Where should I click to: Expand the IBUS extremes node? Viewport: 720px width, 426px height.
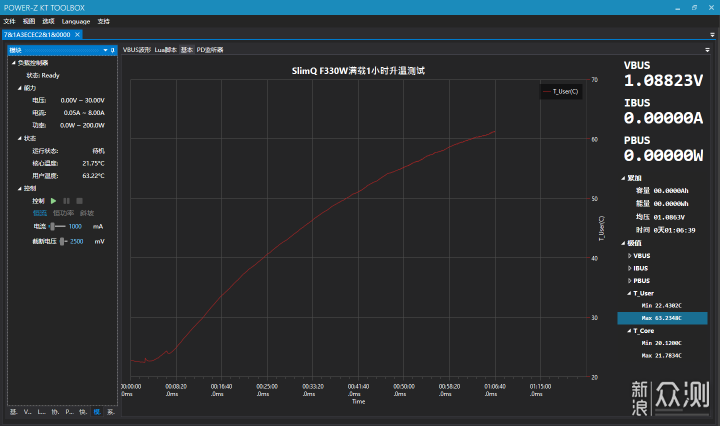[x=630, y=268]
